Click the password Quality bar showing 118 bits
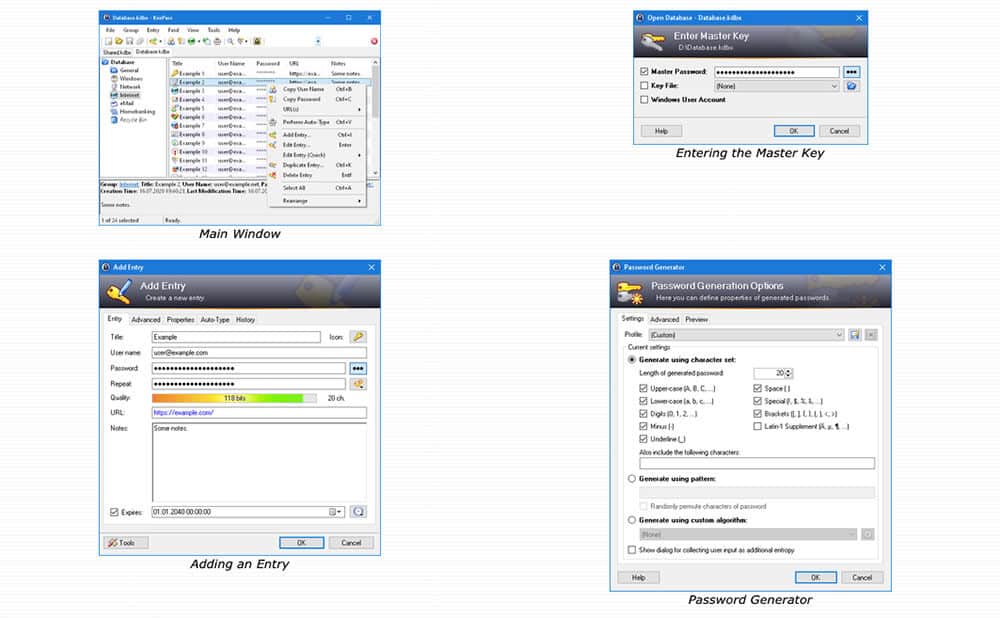 pyautogui.click(x=234, y=398)
